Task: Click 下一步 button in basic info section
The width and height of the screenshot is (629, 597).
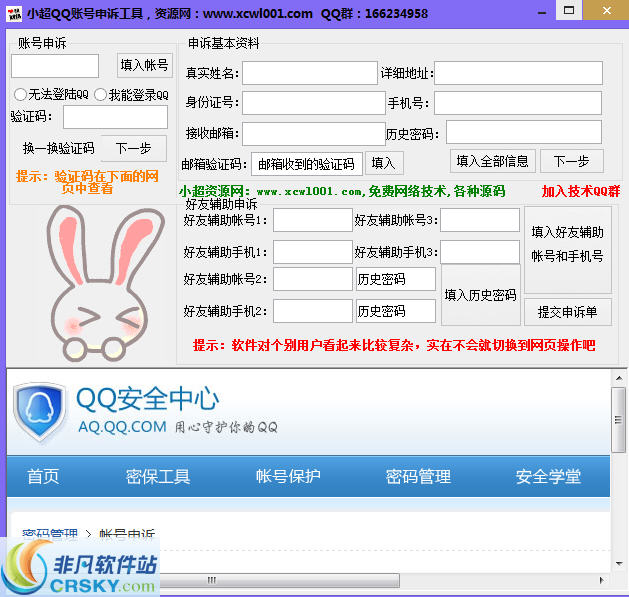Action: point(572,161)
